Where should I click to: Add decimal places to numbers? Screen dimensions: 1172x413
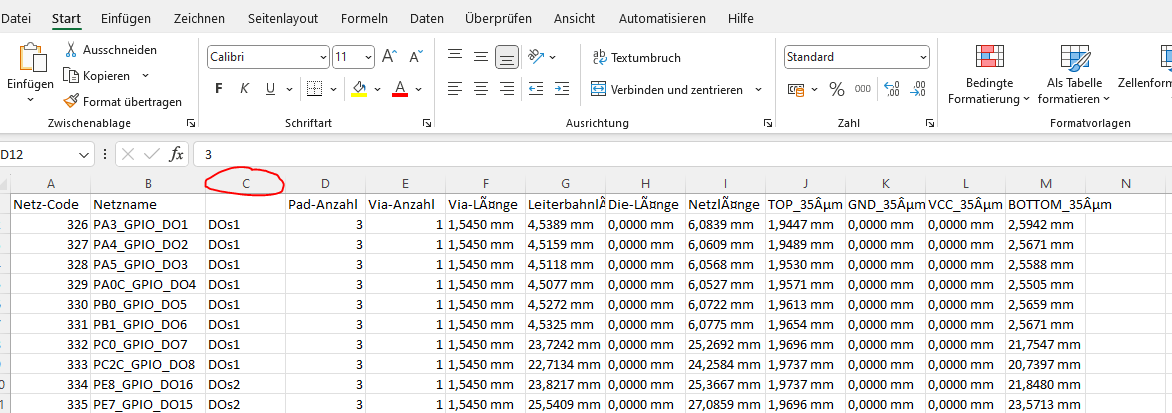pos(891,90)
